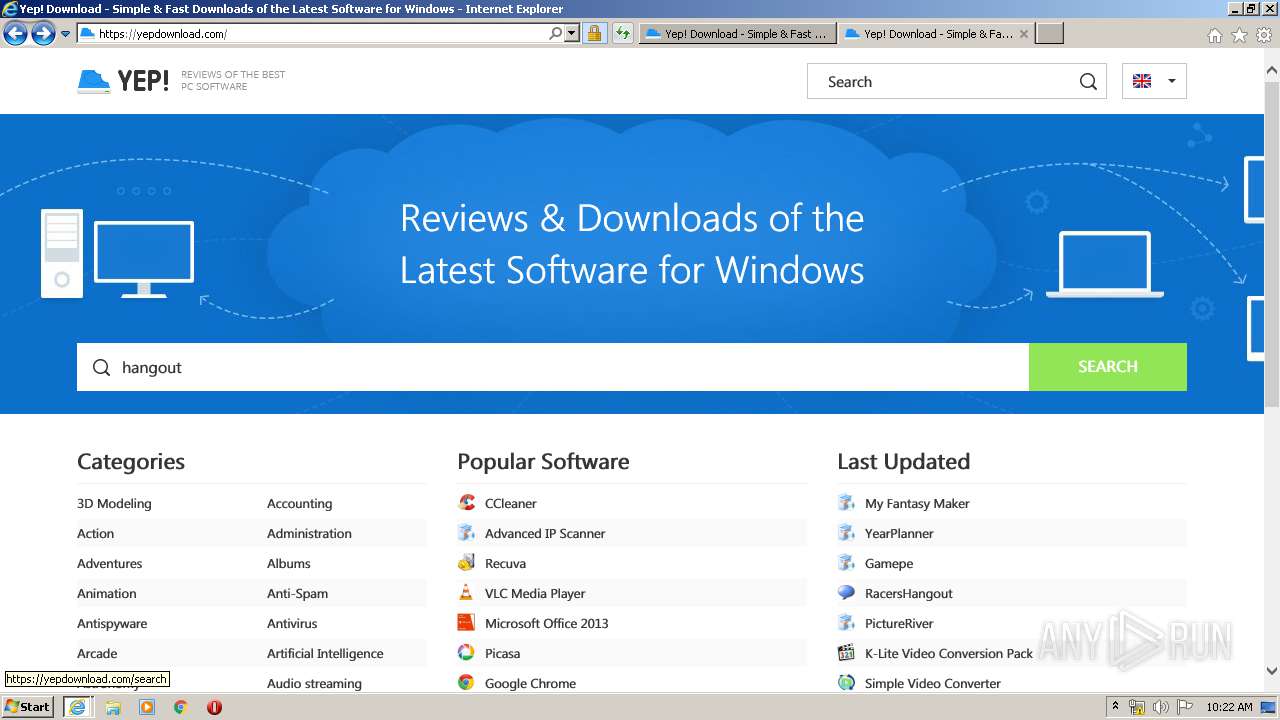The image size is (1280, 720).
Task: Open the PictureRiver software link
Action: (x=899, y=623)
